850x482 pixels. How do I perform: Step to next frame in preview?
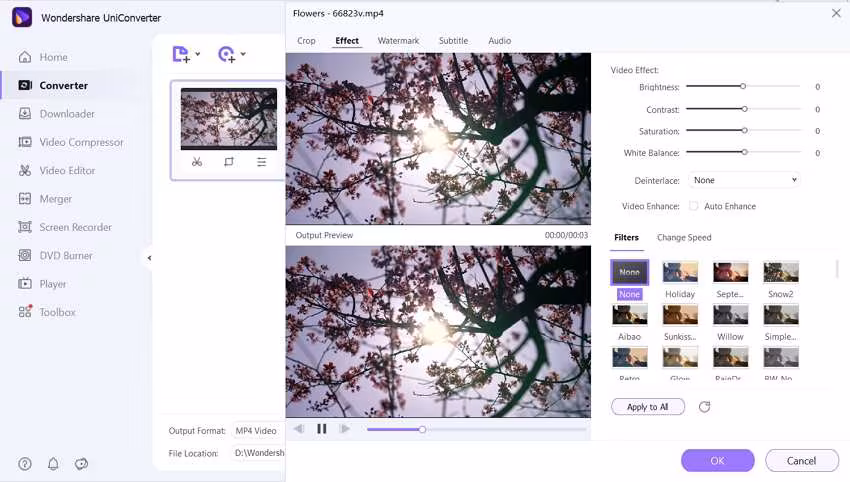pyautogui.click(x=344, y=429)
